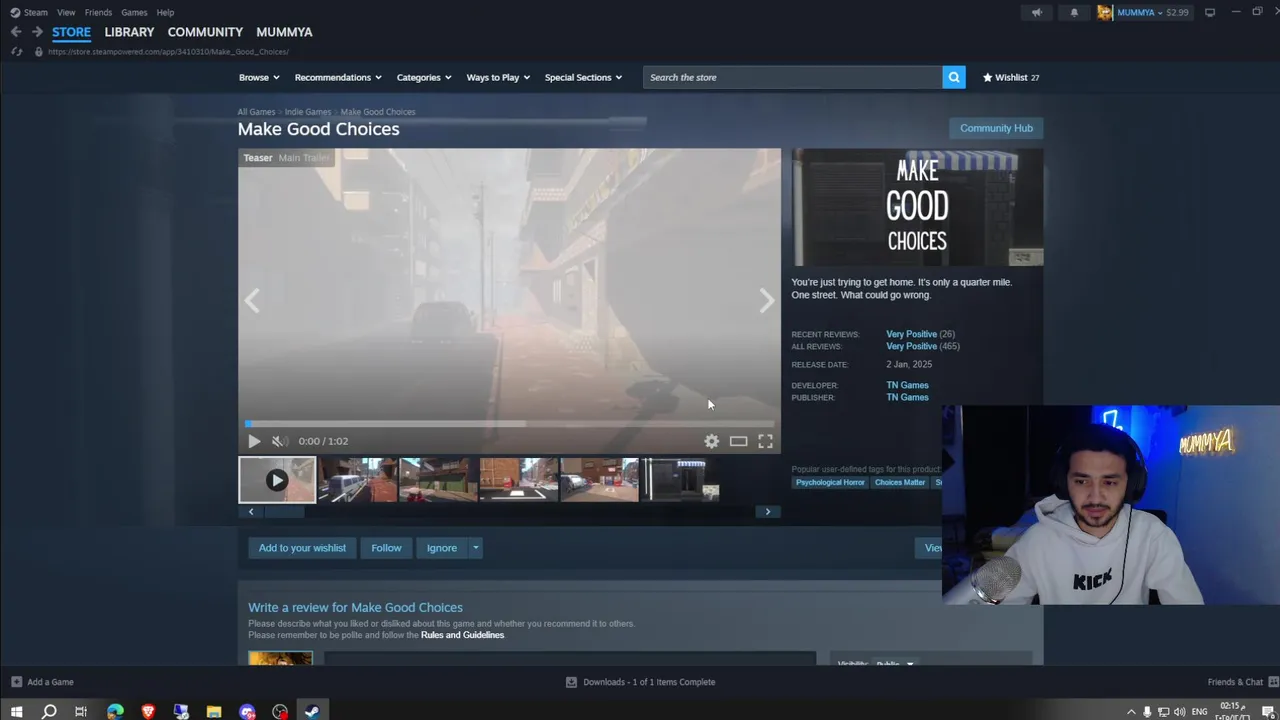
Task: Seek on the video progress bar
Action: 509,424
